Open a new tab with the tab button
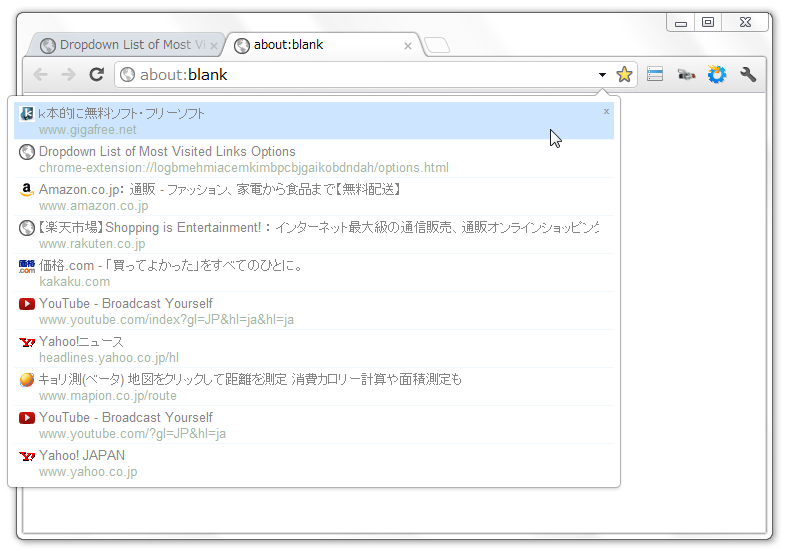This screenshot has width=788, height=551. pyautogui.click(x=437, y=45)
